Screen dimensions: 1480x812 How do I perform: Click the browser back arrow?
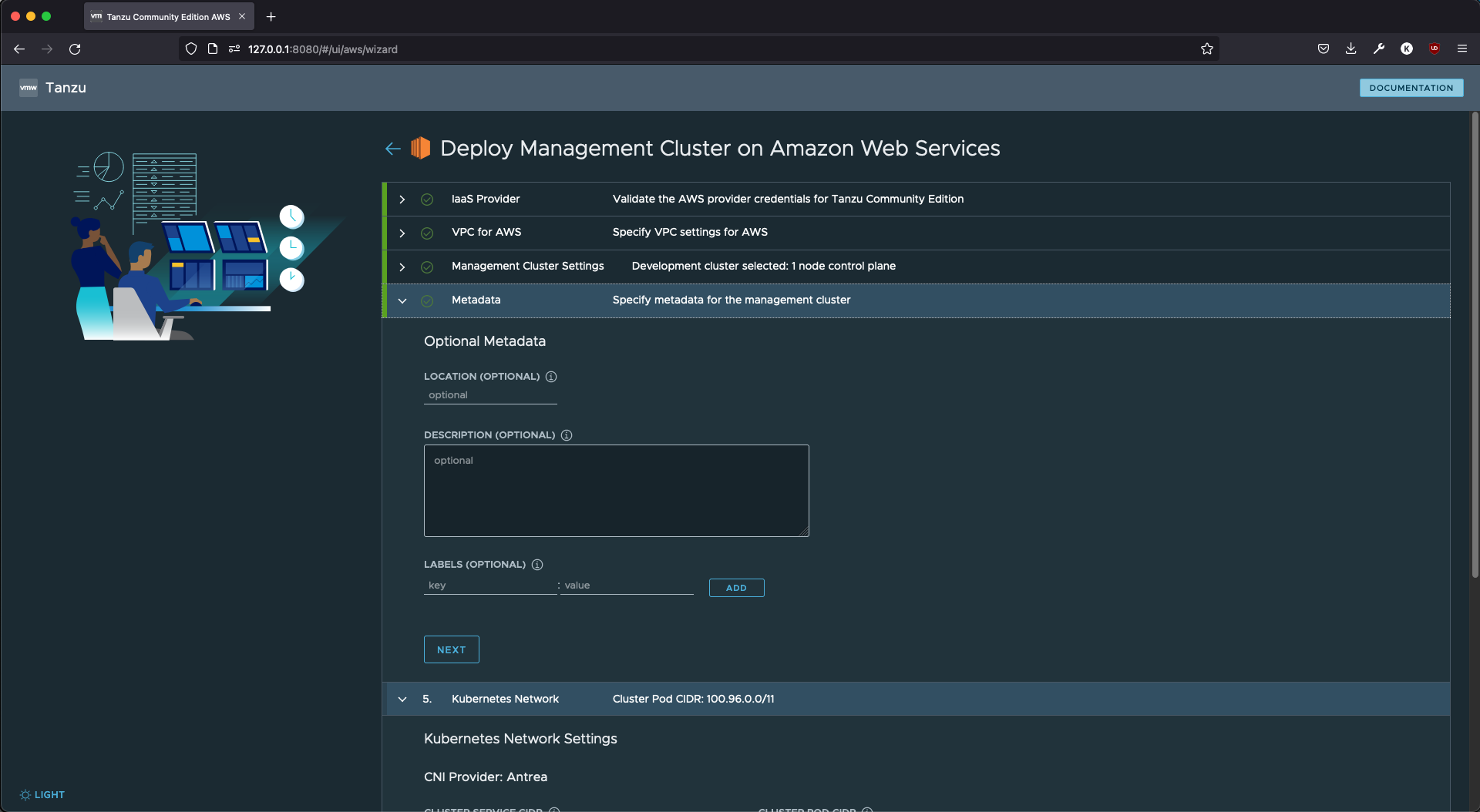click(x=19, y=49)
